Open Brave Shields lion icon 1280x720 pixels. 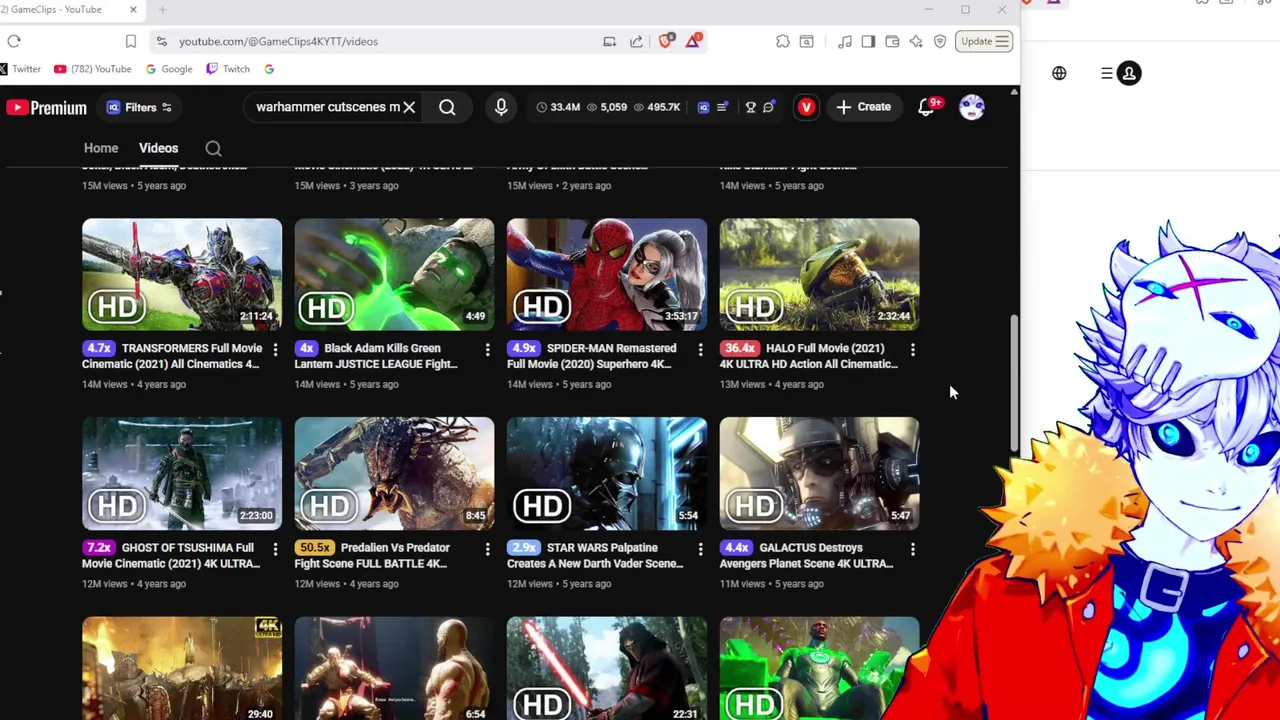pos(666,41)
